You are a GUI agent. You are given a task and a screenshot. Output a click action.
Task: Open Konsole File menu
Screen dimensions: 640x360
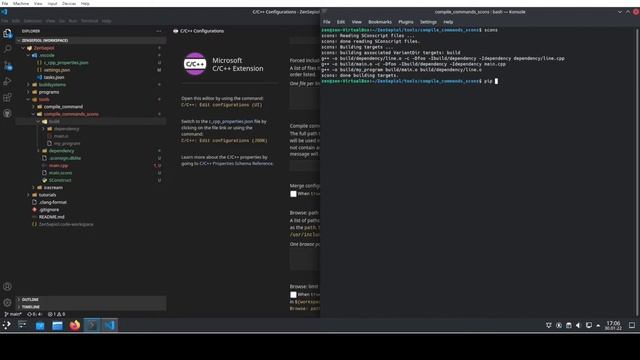(x=327, y=22)
